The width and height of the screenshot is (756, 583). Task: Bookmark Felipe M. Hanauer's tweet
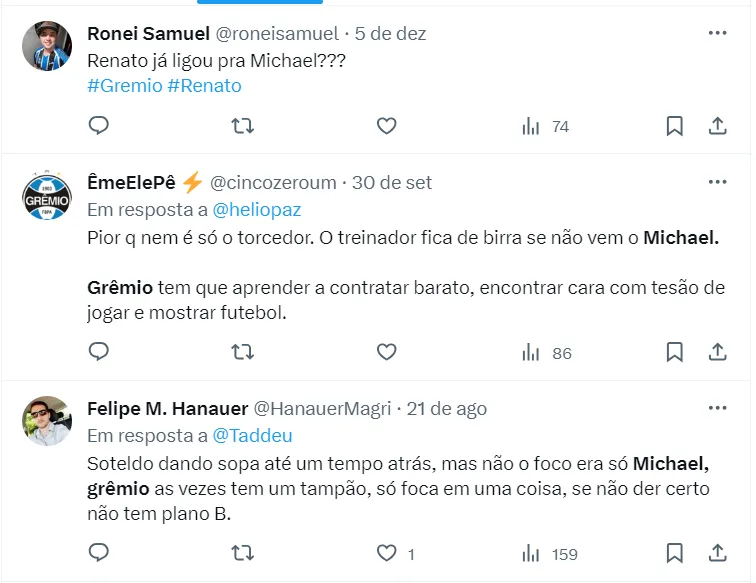coord(674,553)
